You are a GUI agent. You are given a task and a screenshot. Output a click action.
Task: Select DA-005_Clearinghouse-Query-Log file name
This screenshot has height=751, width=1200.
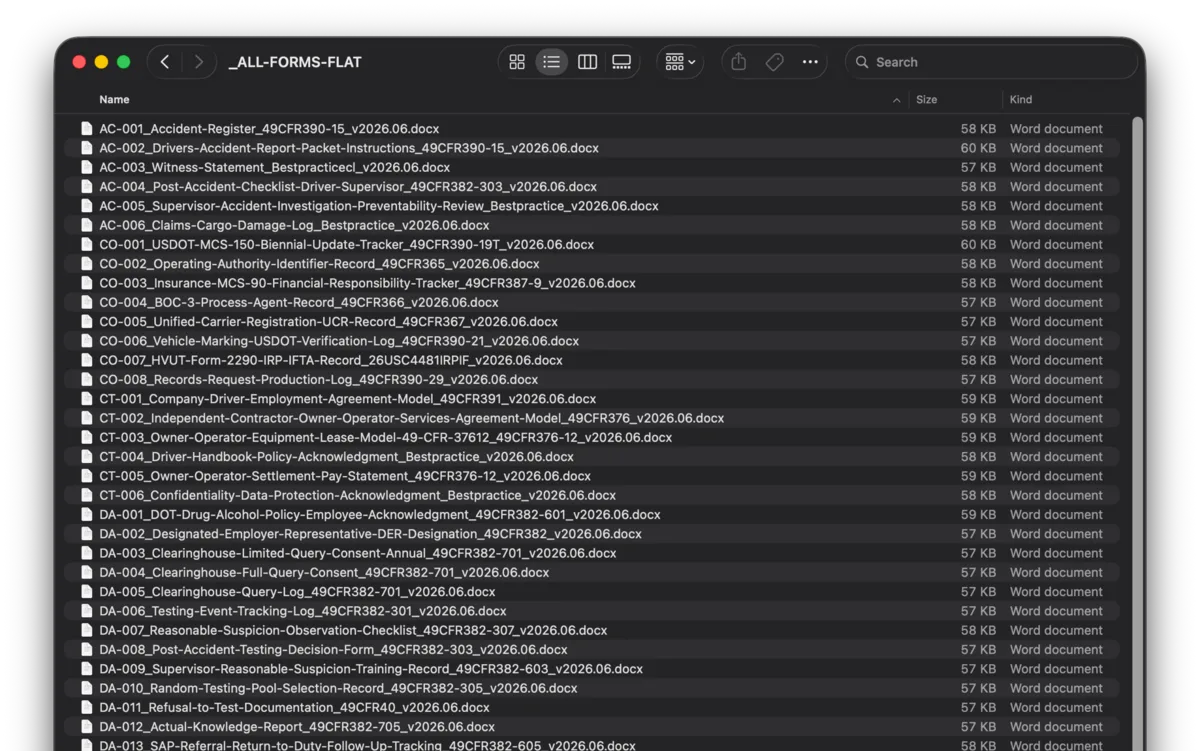tap(297, 592)
